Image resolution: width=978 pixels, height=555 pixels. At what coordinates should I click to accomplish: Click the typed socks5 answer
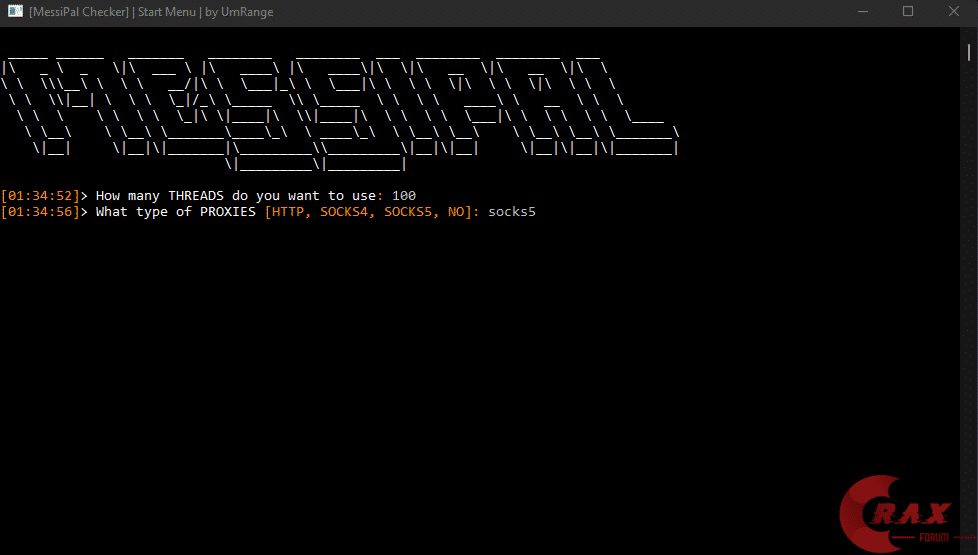[x=511, y=212]
